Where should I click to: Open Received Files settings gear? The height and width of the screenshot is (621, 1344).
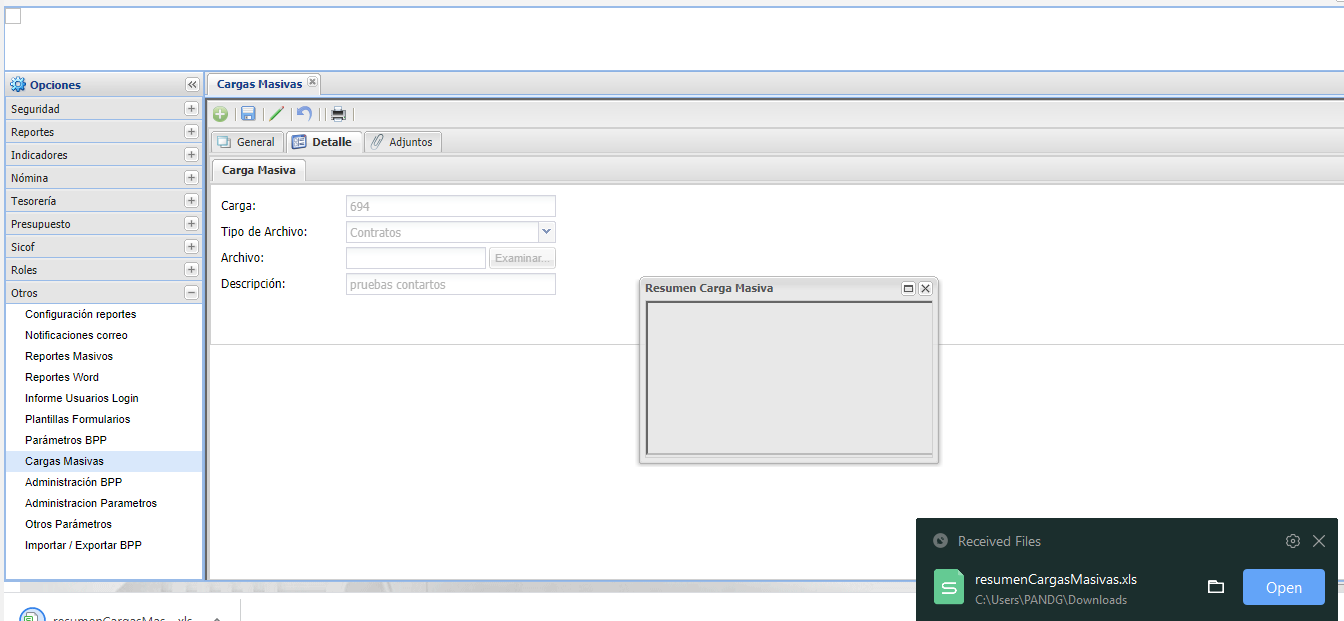pyautogui.click(x=1292, y=541)
